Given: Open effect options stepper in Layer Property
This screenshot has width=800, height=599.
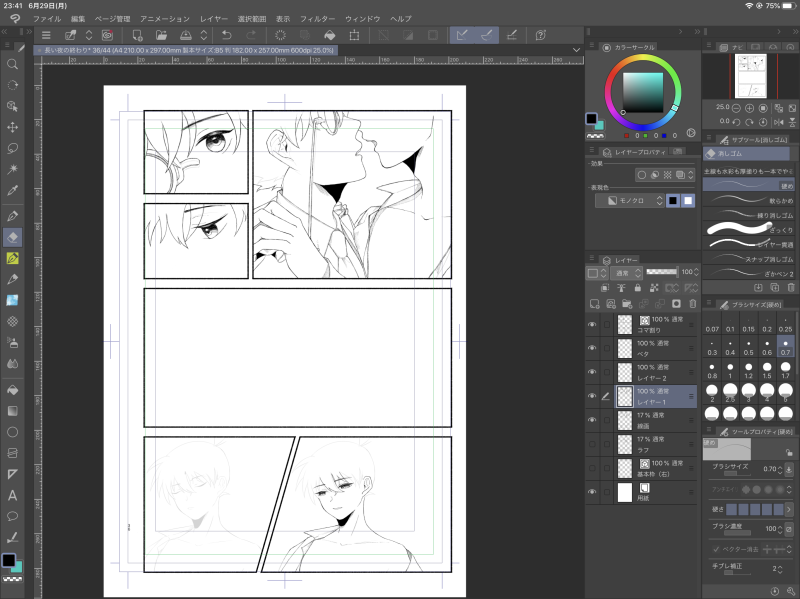Looking at the screenshot, I should pos(691,175).
